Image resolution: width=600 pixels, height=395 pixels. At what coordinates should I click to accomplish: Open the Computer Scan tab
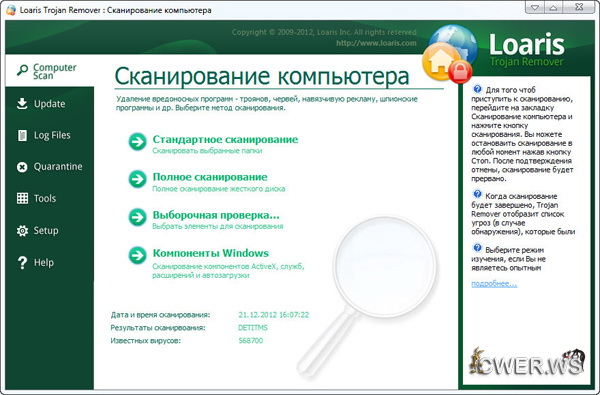(50, 70)
